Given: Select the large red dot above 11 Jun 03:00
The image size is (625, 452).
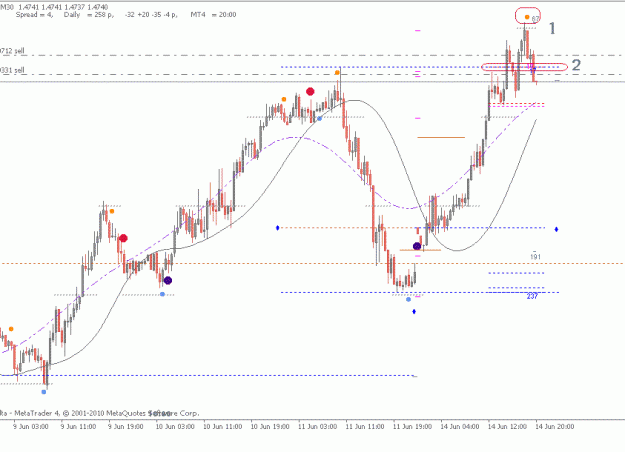Looking at the screenshot, I should (310, 92).
